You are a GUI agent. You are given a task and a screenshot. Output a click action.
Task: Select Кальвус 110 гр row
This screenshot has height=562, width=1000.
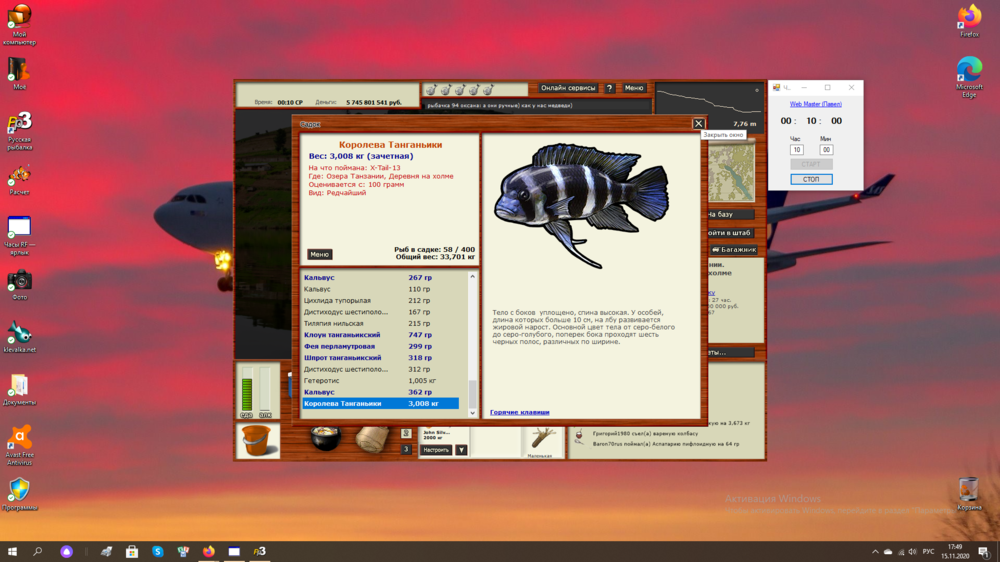[x=380, y=289]
